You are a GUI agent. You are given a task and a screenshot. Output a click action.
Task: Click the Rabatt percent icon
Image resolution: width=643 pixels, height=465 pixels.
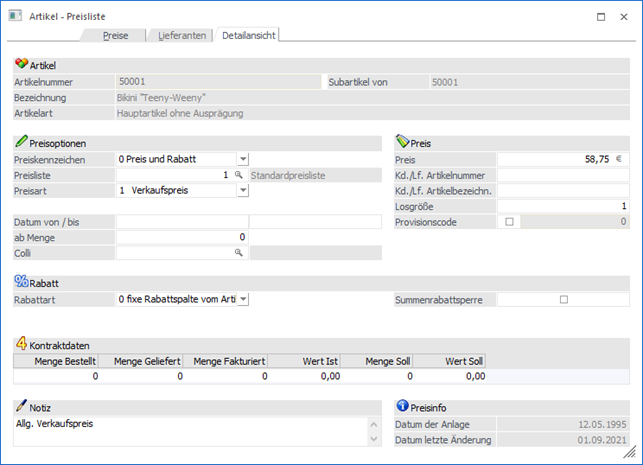[x=21, y=282]
